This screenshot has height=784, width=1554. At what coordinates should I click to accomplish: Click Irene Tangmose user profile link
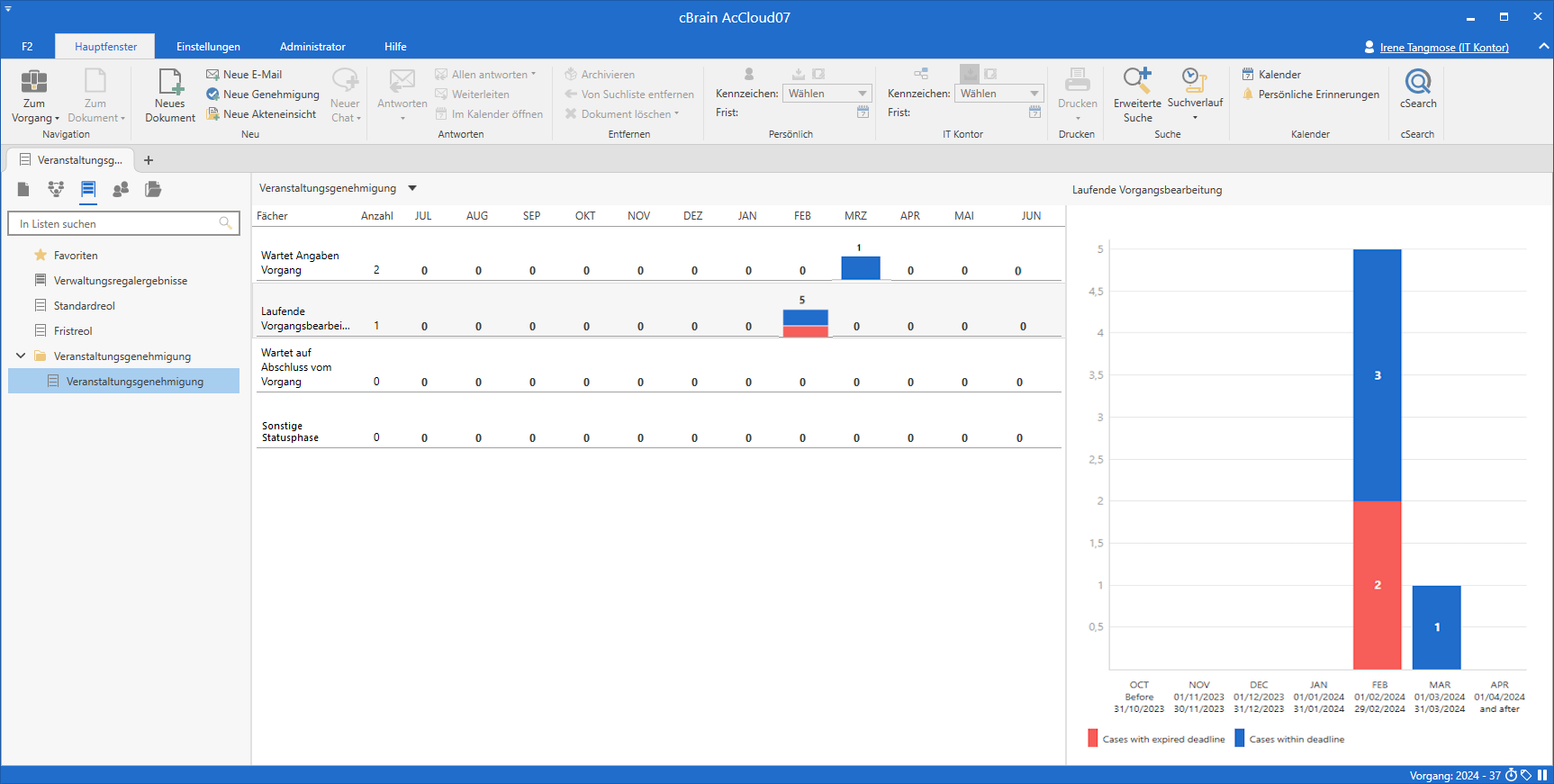[x=1443, y=48]
